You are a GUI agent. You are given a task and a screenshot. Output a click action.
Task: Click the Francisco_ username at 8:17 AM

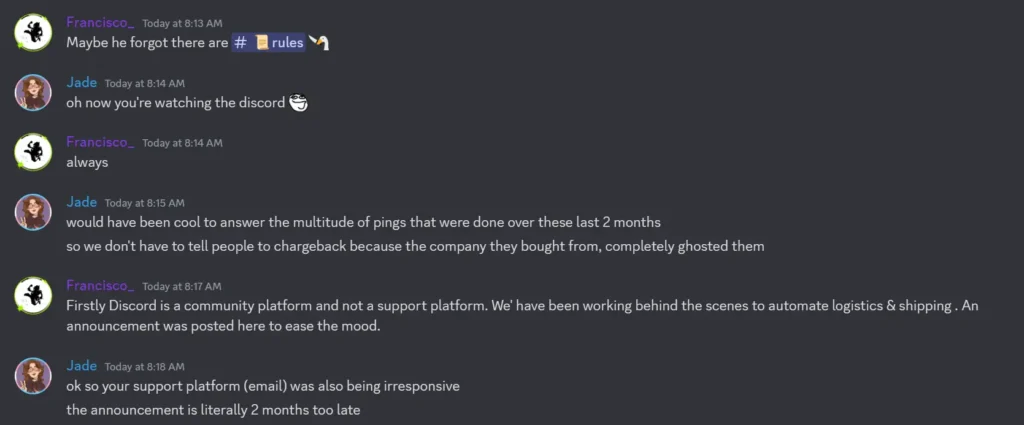pyautogui.click(x=100, y=285)
